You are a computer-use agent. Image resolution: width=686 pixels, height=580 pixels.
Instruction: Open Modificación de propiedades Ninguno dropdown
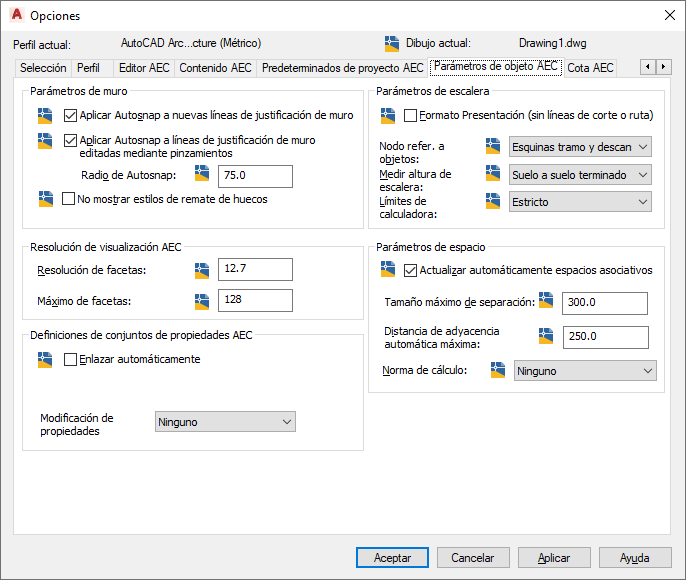pyautogui.click(x=225, y=422)
